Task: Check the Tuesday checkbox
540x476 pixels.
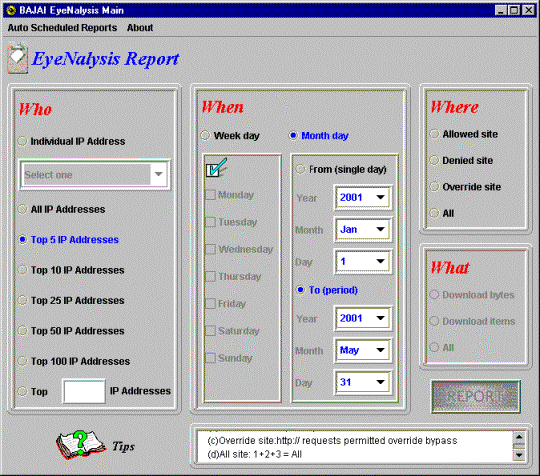Action: (x=210, y=222)
